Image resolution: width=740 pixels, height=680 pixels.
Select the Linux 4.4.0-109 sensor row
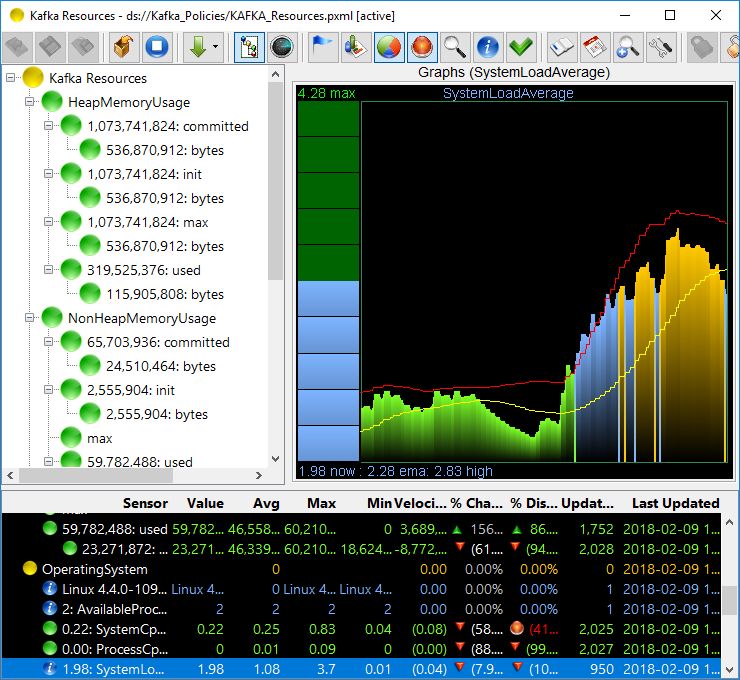[361, 589]
